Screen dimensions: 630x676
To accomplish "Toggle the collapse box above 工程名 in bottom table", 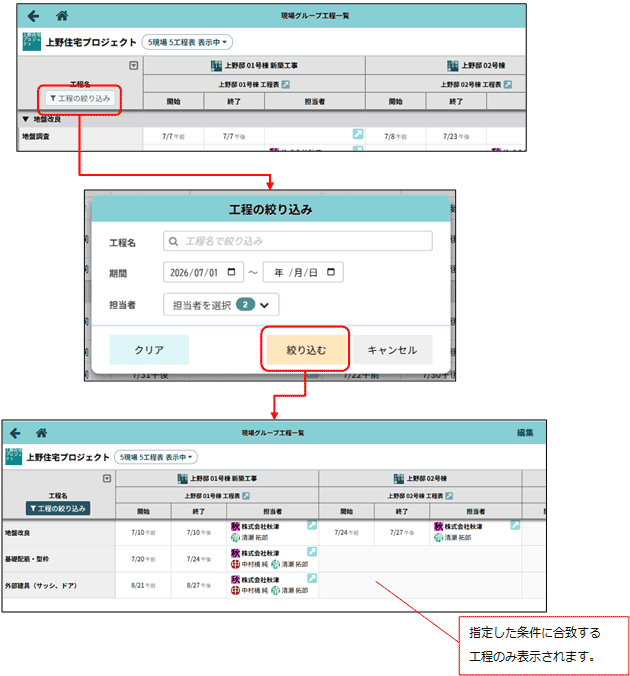I will [x=107, y=479].
